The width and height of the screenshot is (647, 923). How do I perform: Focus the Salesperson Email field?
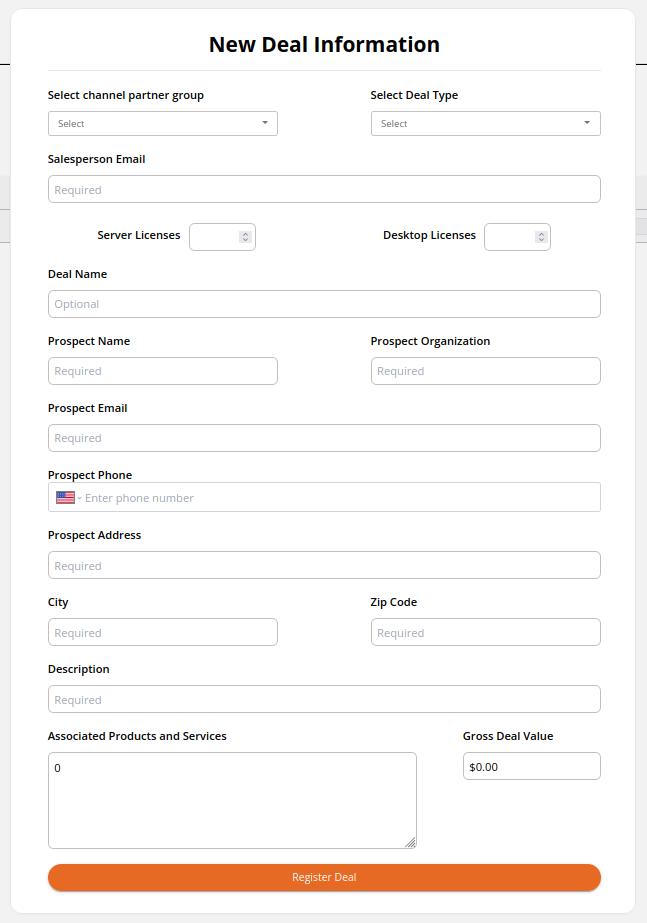click(324, 190)
